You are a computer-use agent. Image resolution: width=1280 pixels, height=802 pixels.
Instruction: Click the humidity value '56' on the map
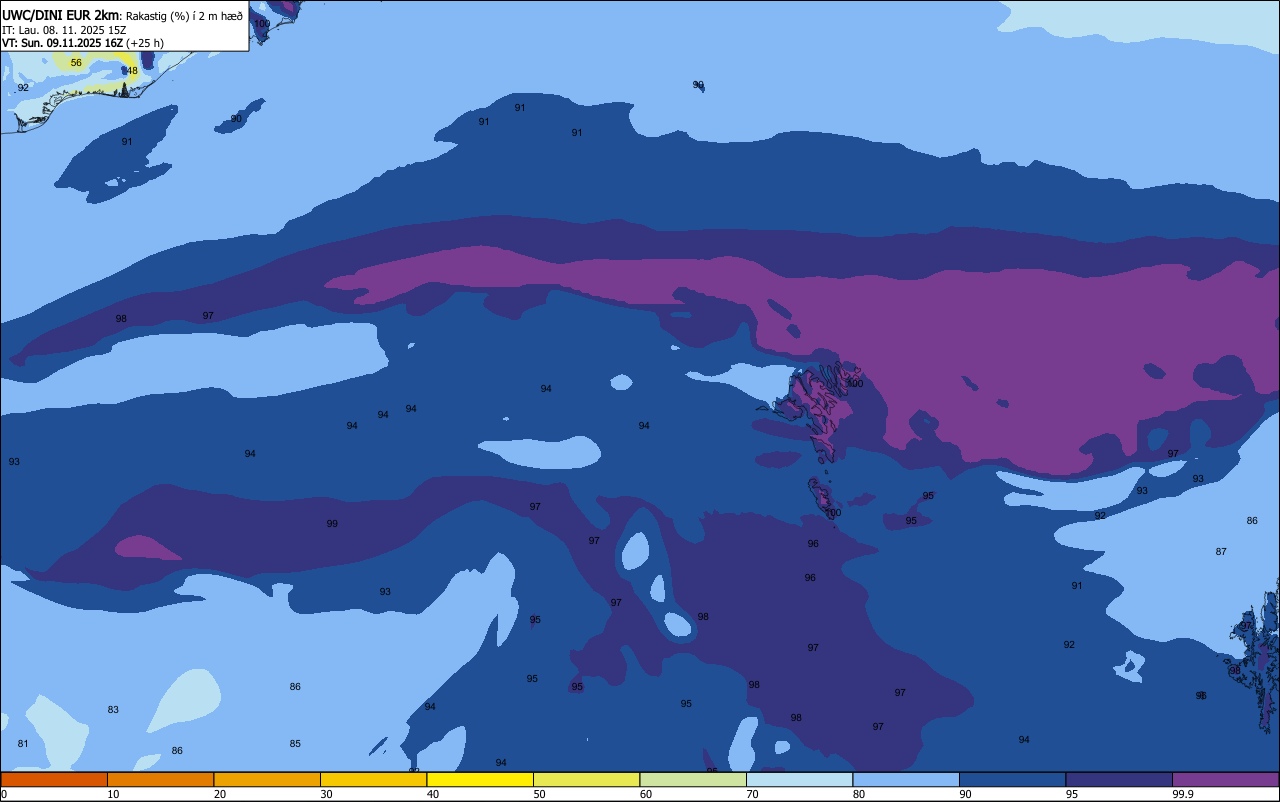(x=76, y=62)
